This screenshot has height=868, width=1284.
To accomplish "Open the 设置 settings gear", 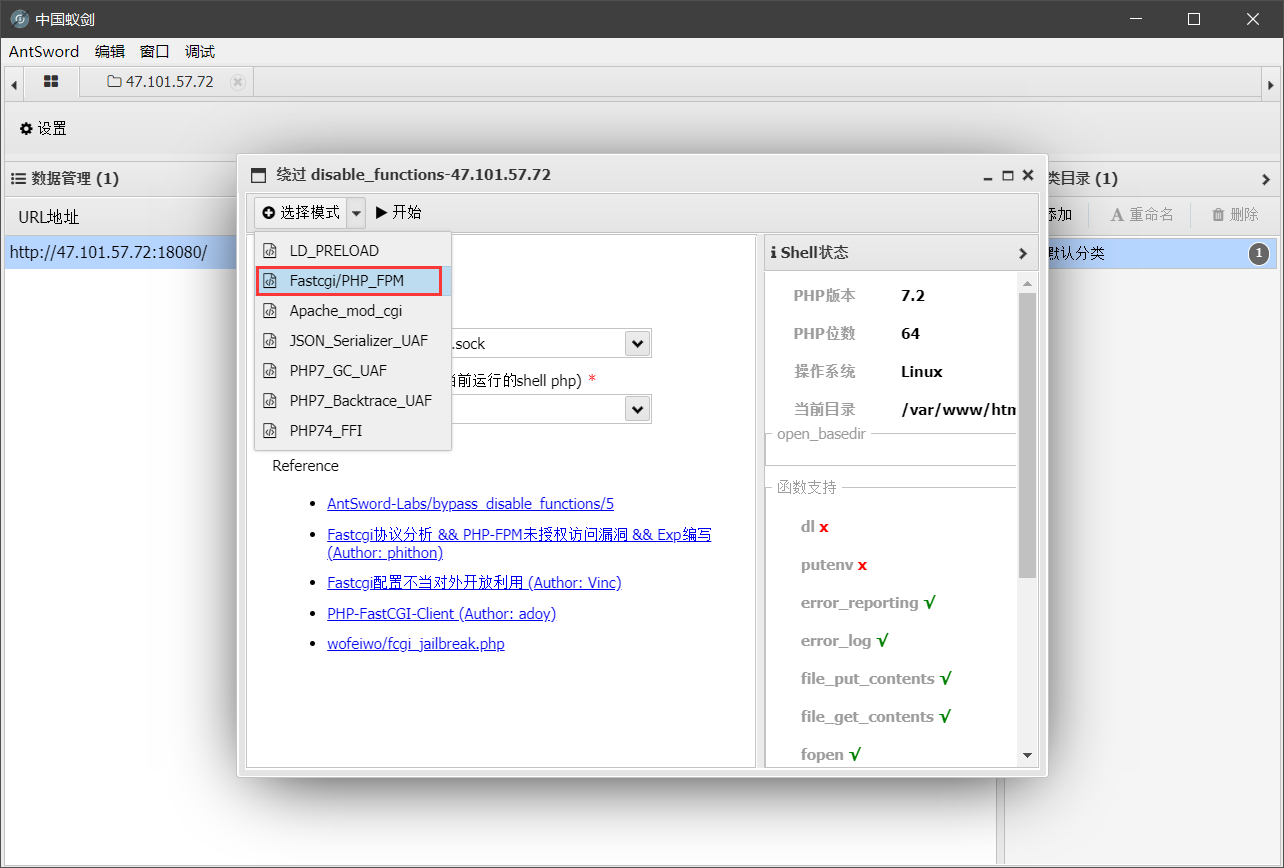I will (43, 128).
